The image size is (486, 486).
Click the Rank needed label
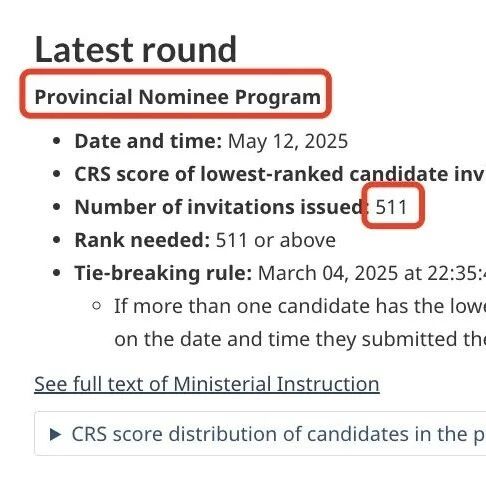click(142, 240)
